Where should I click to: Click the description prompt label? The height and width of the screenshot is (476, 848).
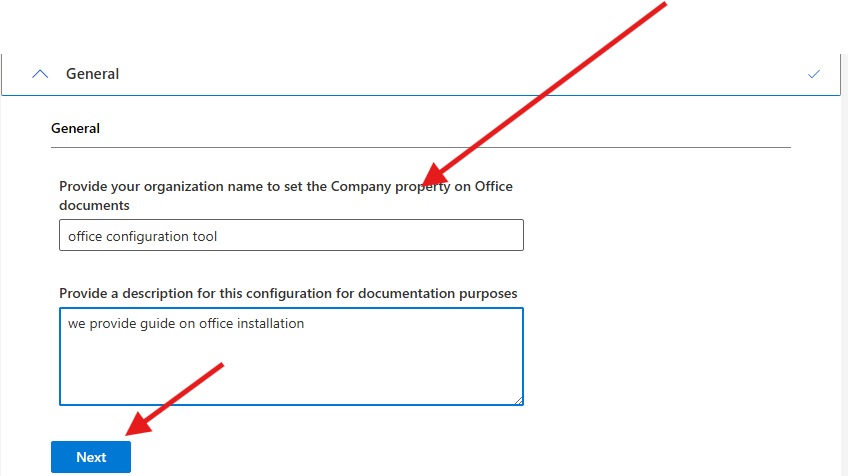(x=288, y=293)
